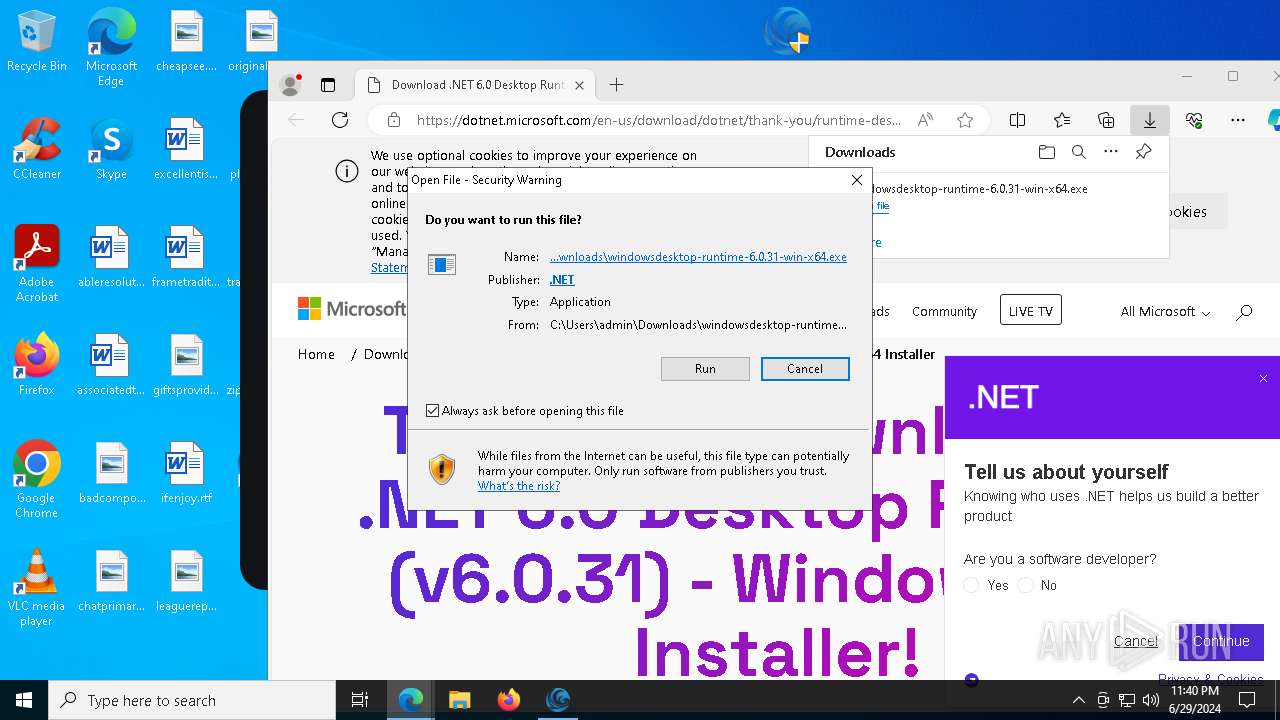This screenshot has height=720, width=1280.
Task: Select the CCleaner desktop shortcut
Action: coord(37,149)
